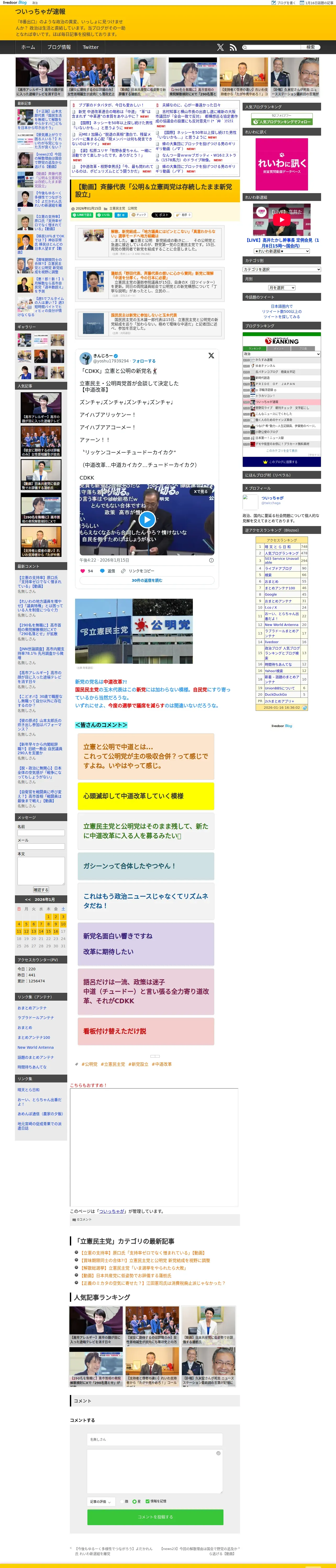Open the 記事の評価 dropdown
336x1568 pixels.
[x=101, y=1501]
